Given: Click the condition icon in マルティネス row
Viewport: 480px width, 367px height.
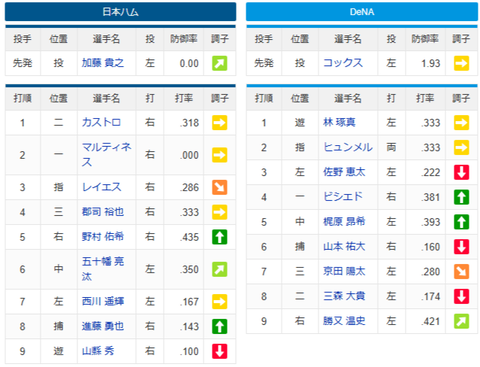Looking at the screenshot, I should click(x=220, y=155).
